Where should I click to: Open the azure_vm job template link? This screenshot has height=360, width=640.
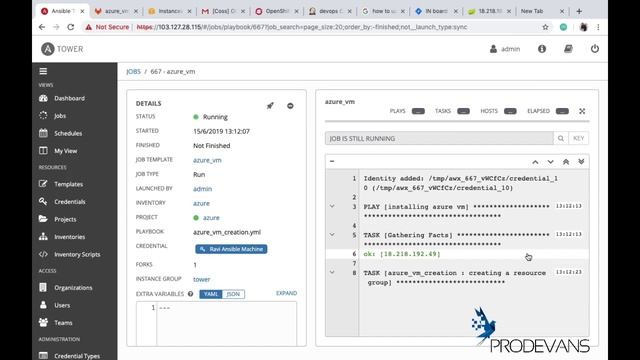[207, 160]
